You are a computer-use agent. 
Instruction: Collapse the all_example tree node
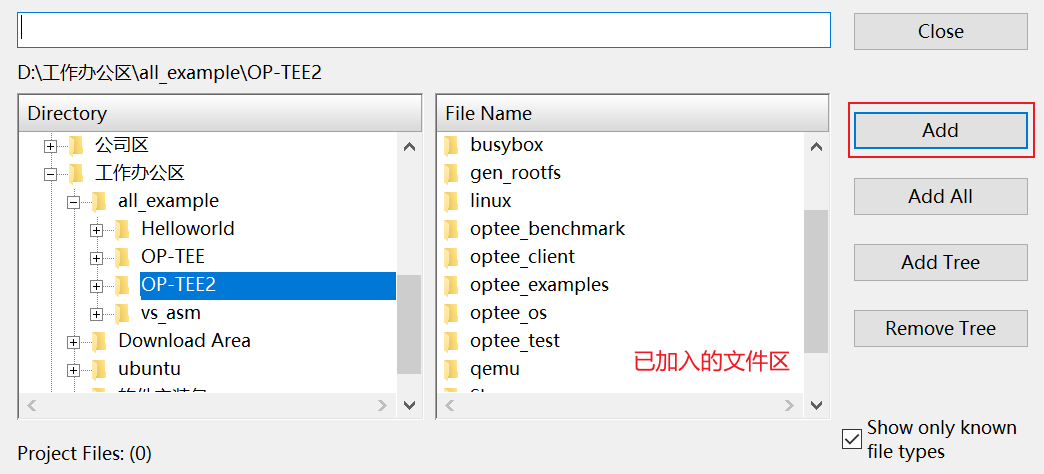(73, 202)
